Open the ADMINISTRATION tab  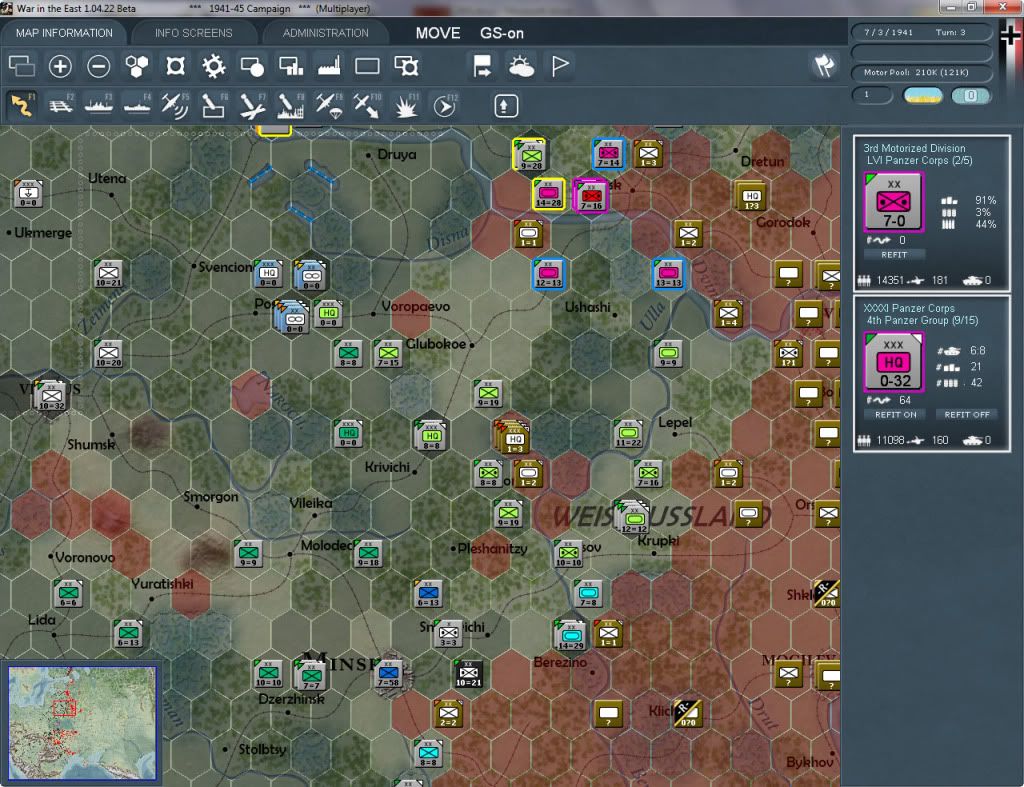tap(325, 33)
